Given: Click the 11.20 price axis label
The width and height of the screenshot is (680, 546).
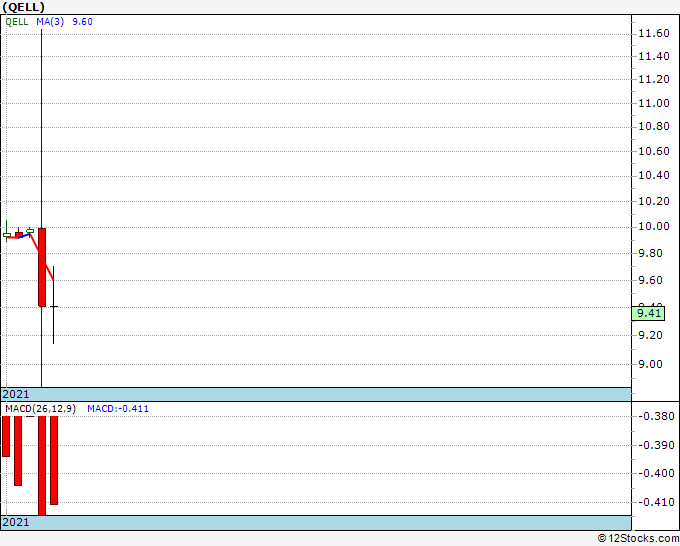Looking at the screenshot, I should tap(654, 79).
